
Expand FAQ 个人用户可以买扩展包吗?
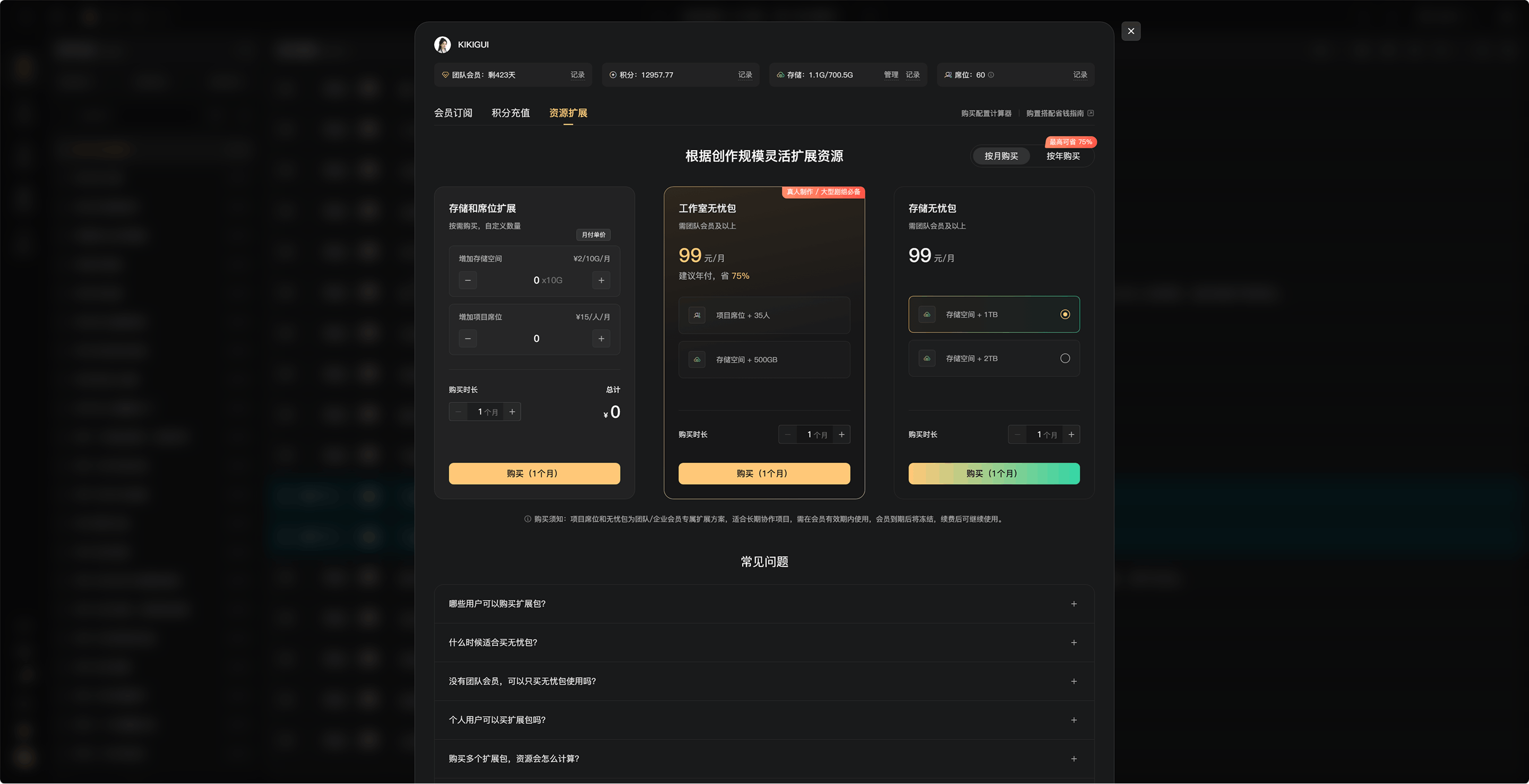click(x=764, y=720)
